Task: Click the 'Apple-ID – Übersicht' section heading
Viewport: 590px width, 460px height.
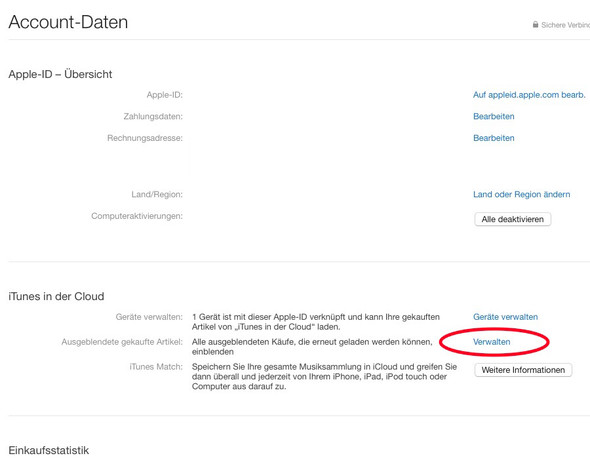Action: pyautogui.click(x=60, y=74)
